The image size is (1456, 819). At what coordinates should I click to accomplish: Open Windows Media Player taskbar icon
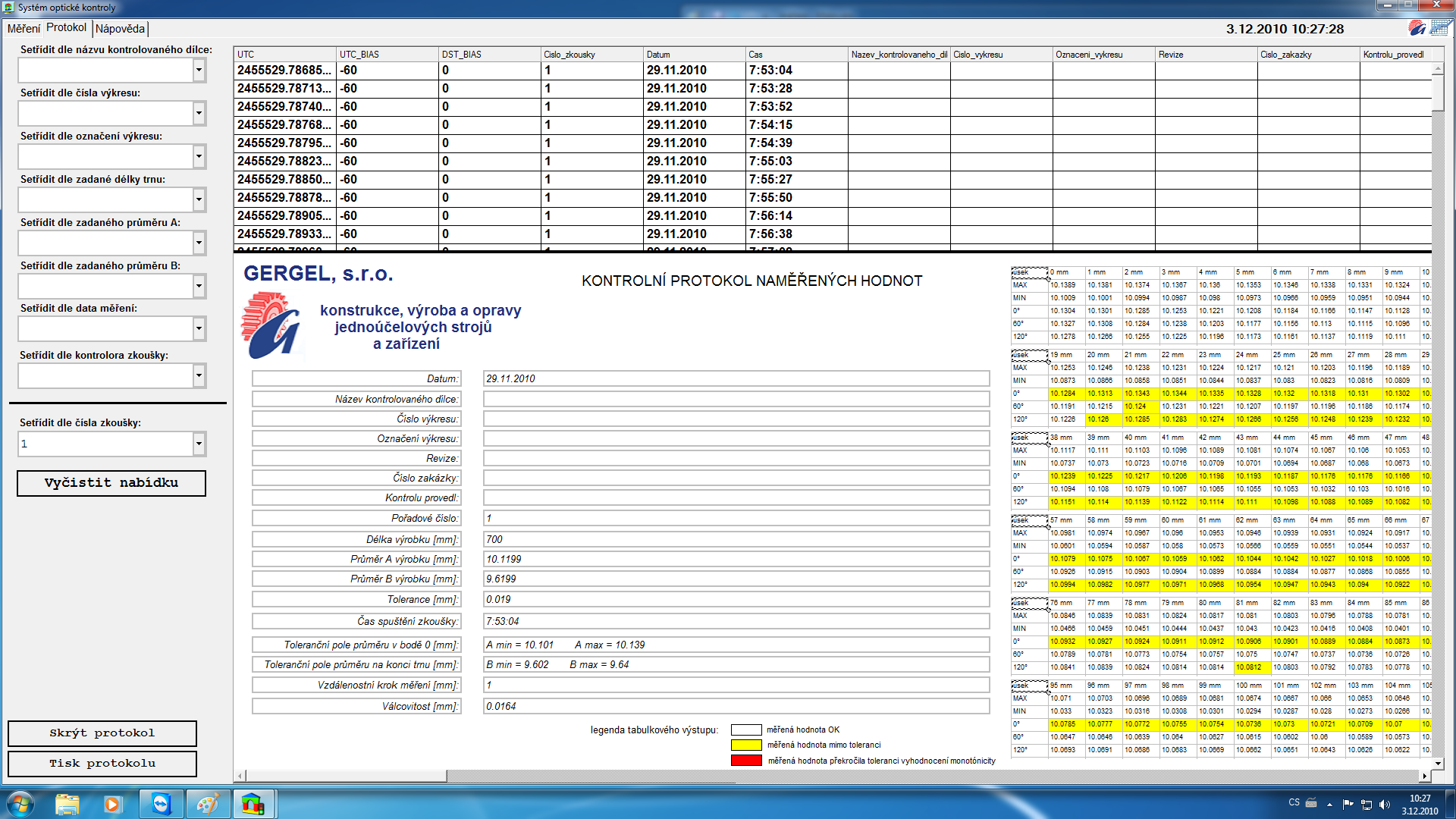click(x=113, y=804)
